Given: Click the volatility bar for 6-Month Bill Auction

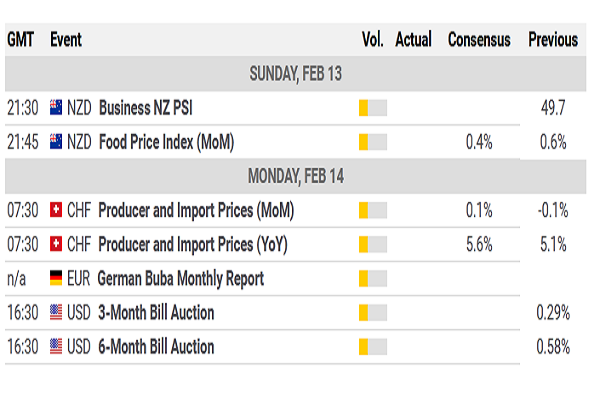Looking at the screenshot, I should click(x=372, y=347).
